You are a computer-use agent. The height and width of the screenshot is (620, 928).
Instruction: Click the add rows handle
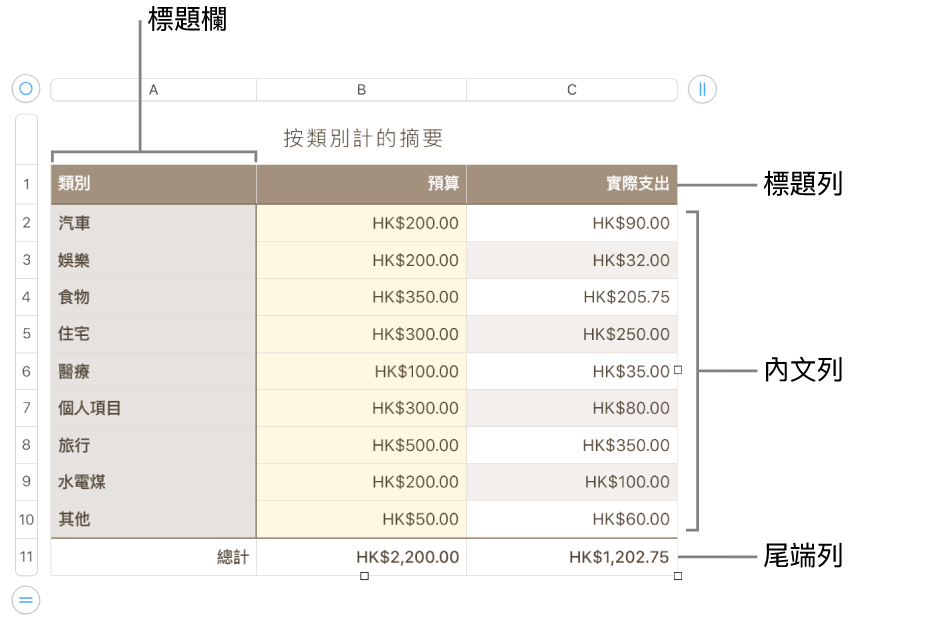pos(26,600)
